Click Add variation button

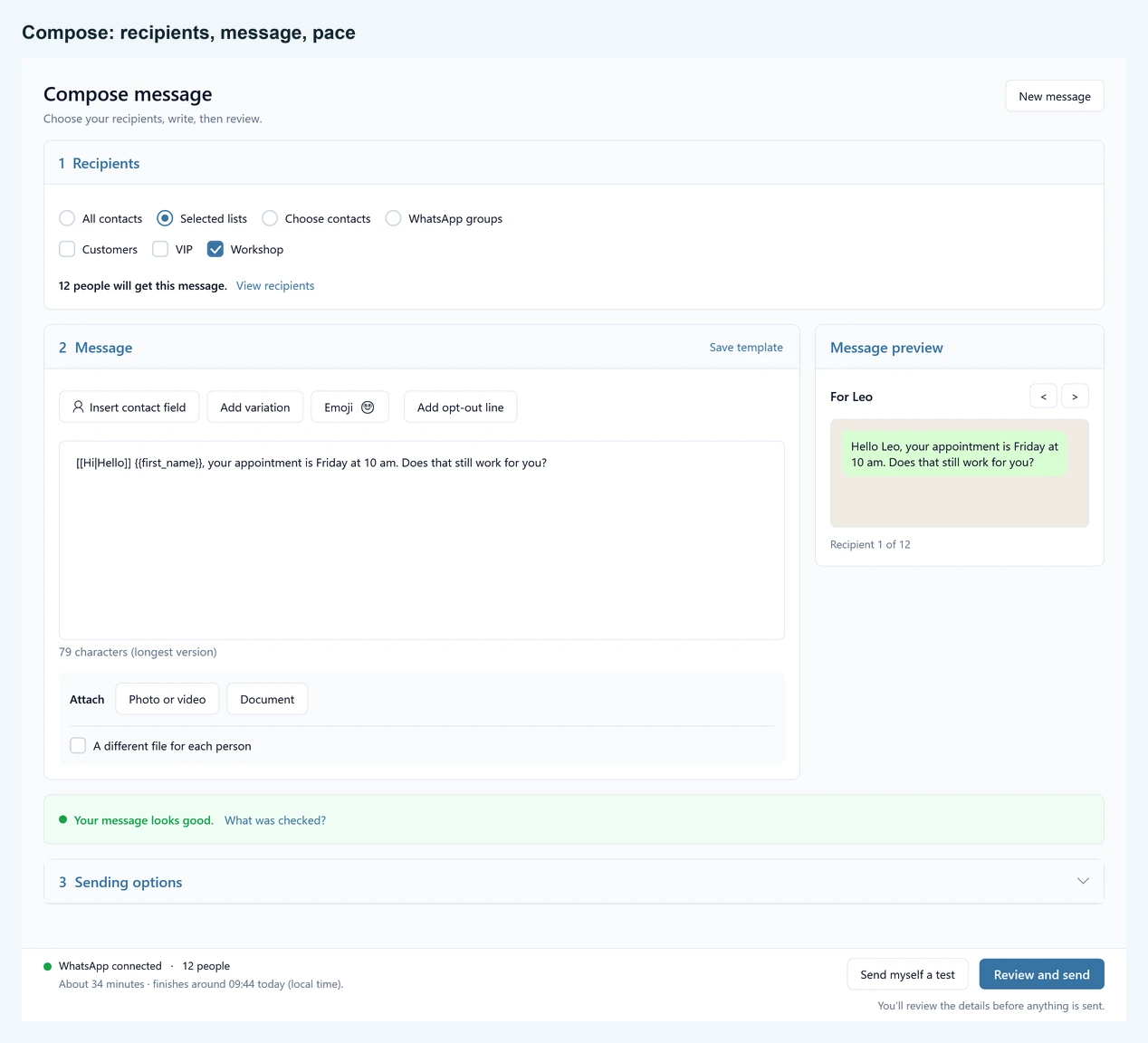pos(255,407)
